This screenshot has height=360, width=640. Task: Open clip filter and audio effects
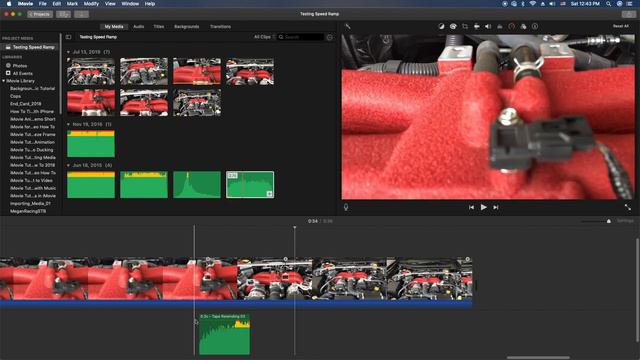(x=523, y=27)
